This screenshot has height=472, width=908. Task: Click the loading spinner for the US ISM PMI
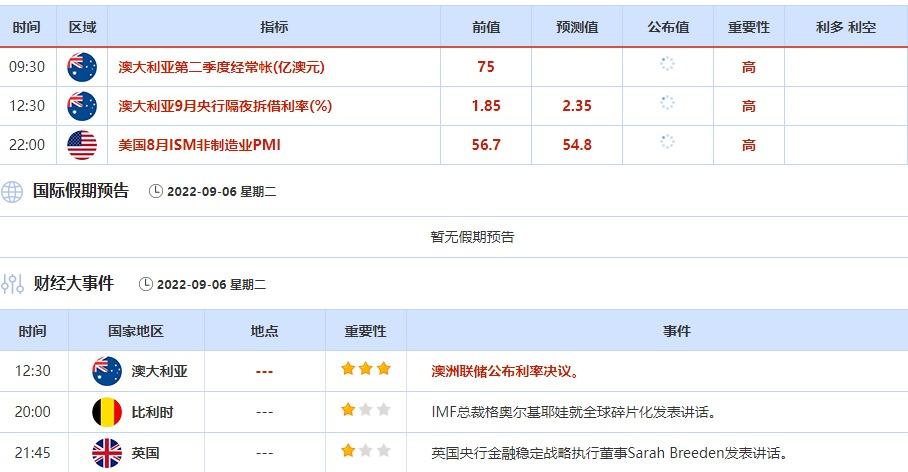tap(667, 143)
